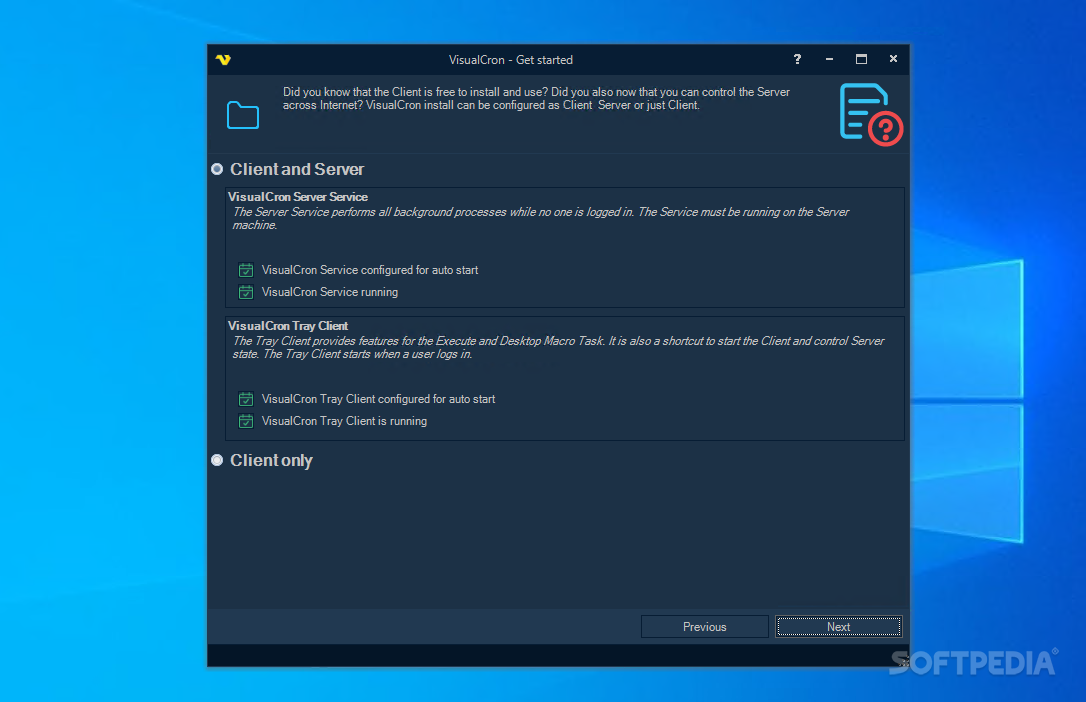Go back with the Previous button
This screenshot has height=702, width=1086.
click(704, 627)
